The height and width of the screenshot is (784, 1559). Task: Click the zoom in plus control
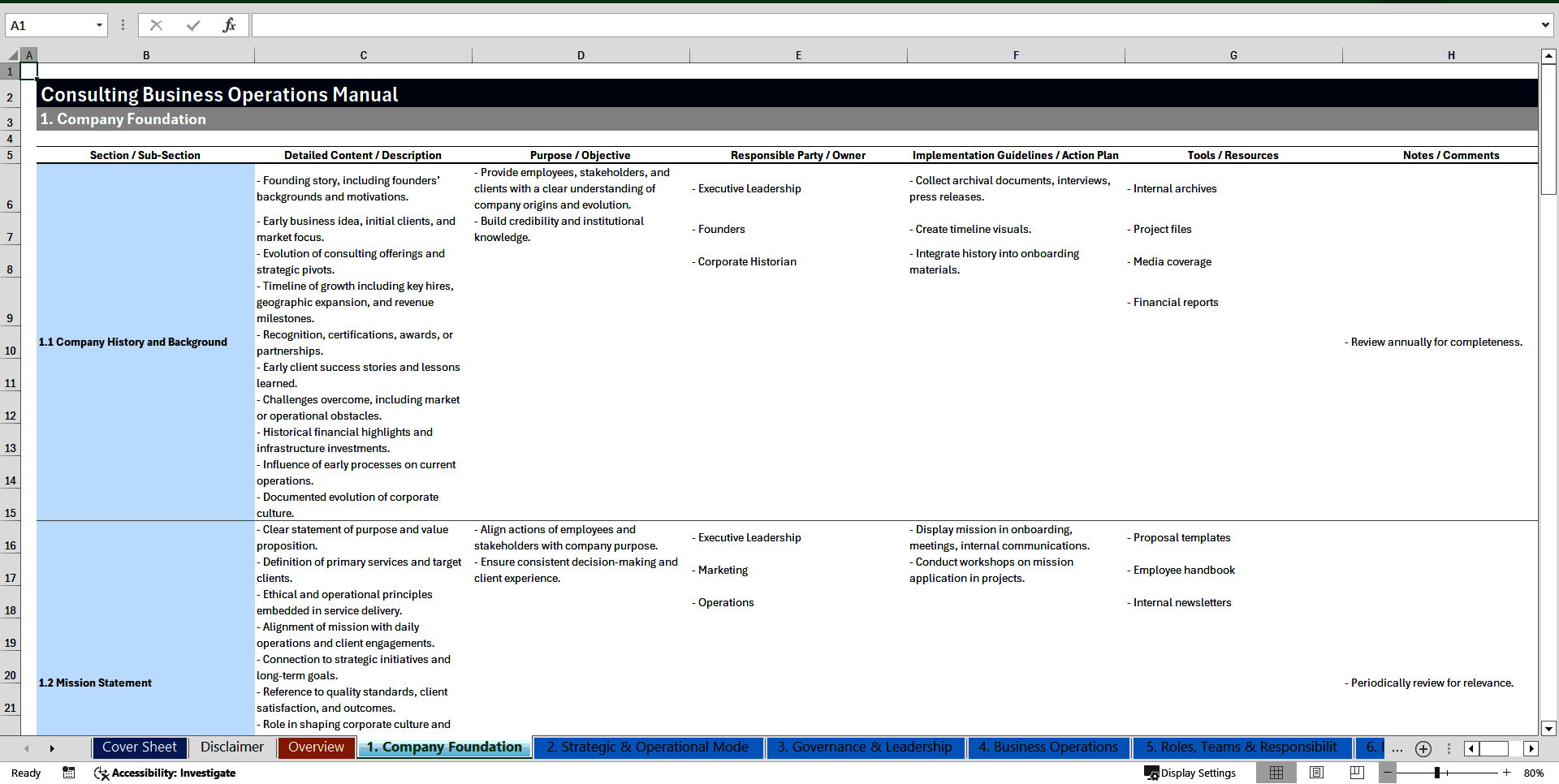click(x=1508, y=773)
